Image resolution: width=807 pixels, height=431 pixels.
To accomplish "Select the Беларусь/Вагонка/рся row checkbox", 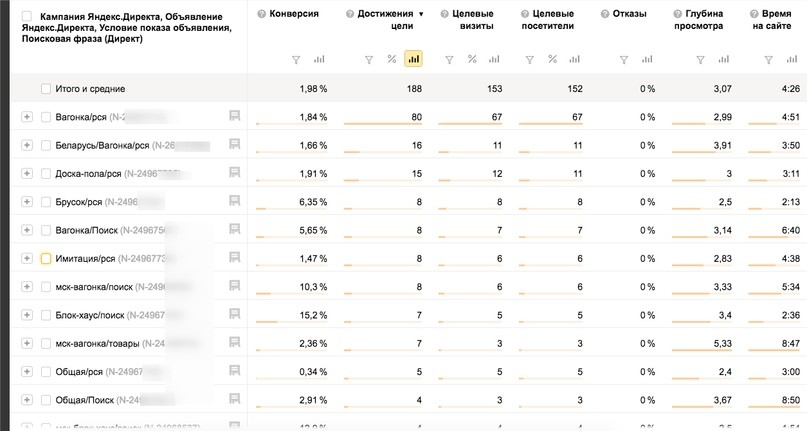I will [x=46, y=145].
